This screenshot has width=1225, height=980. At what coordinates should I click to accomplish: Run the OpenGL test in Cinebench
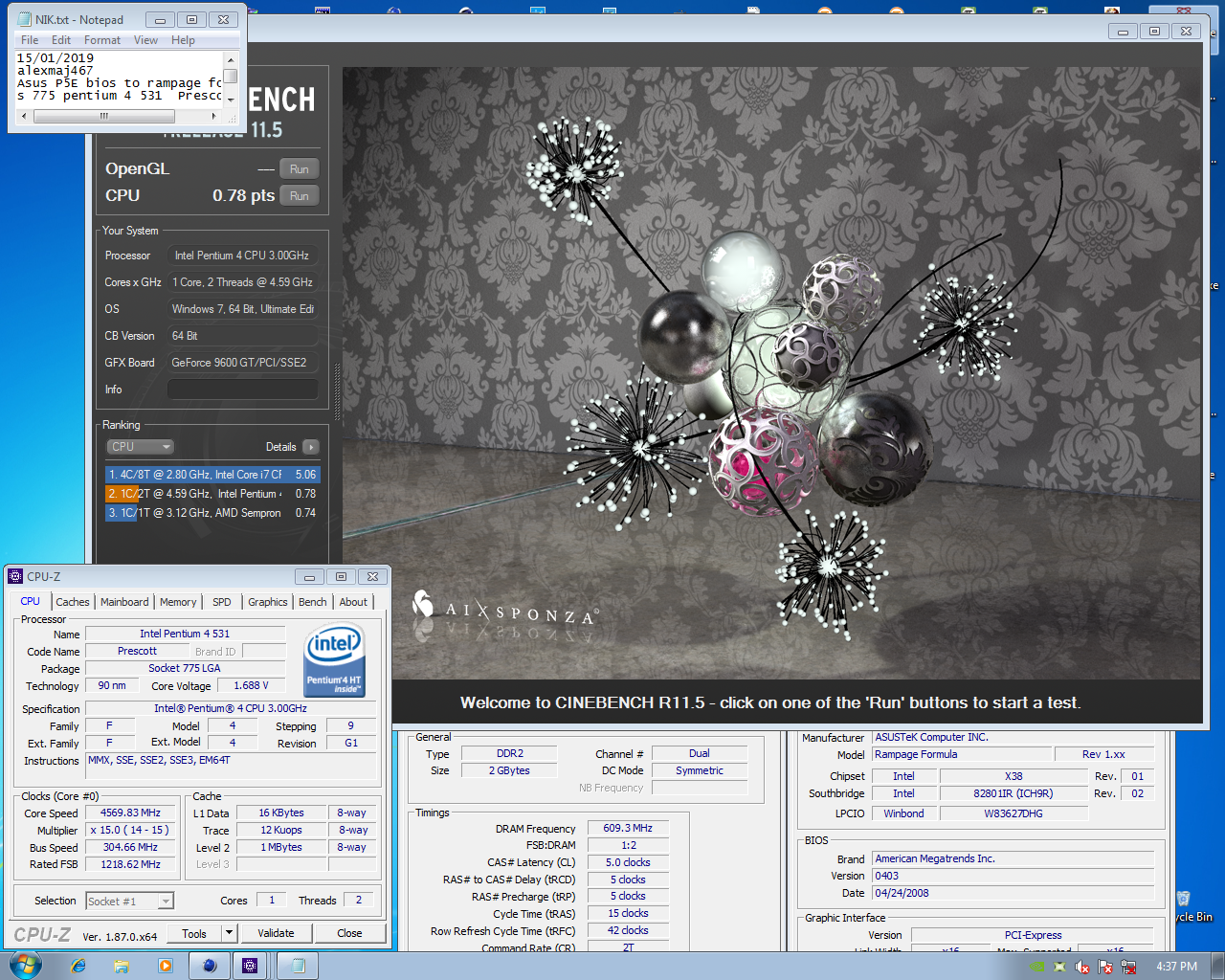coord(300,169)
